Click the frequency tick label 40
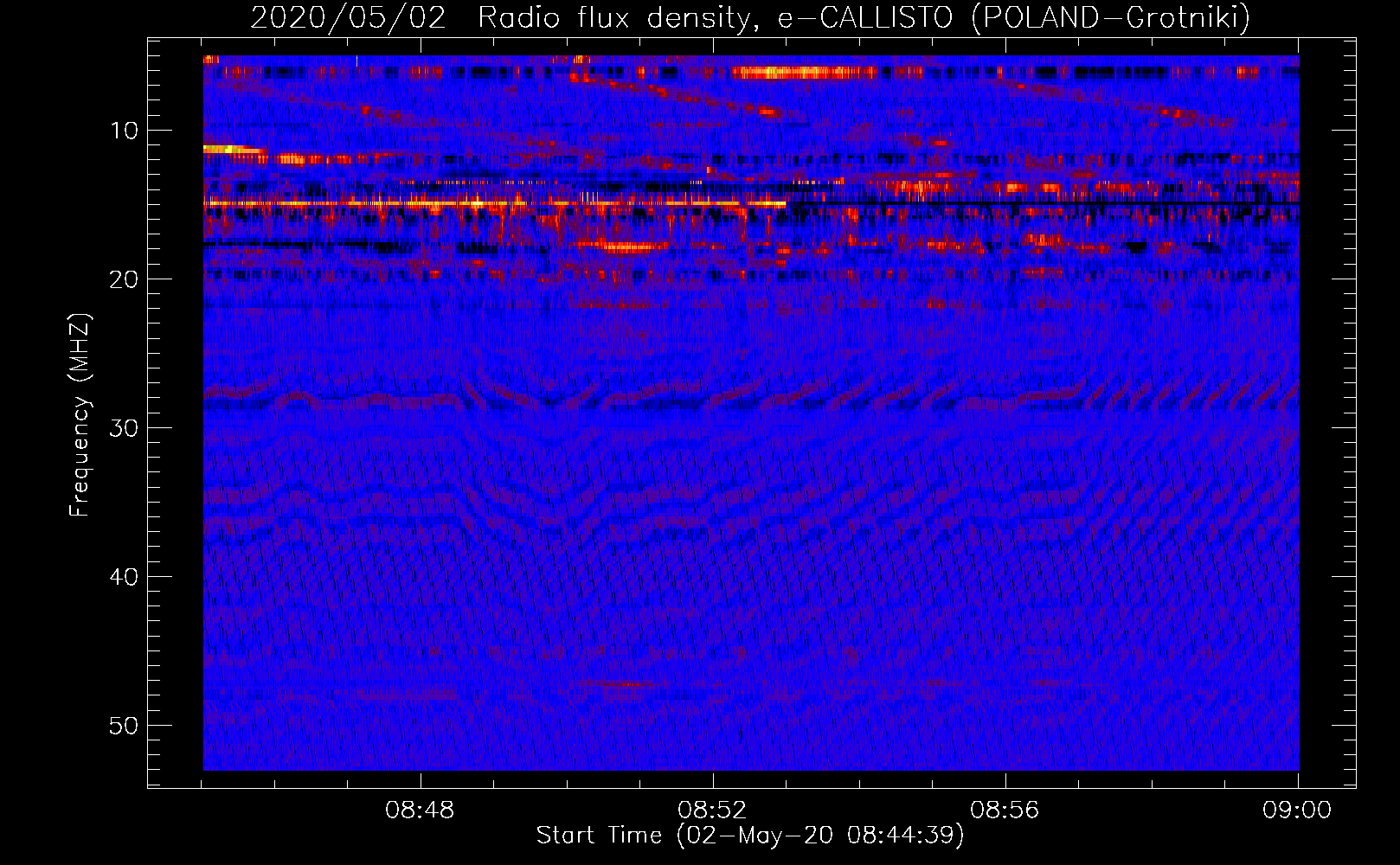Viewport: 1400px width, 865px height. click(125, 577)
